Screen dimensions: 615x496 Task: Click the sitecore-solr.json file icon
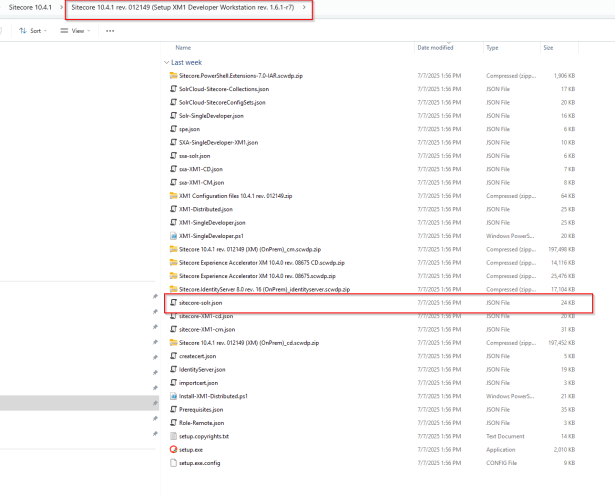(x=172, y=301)
